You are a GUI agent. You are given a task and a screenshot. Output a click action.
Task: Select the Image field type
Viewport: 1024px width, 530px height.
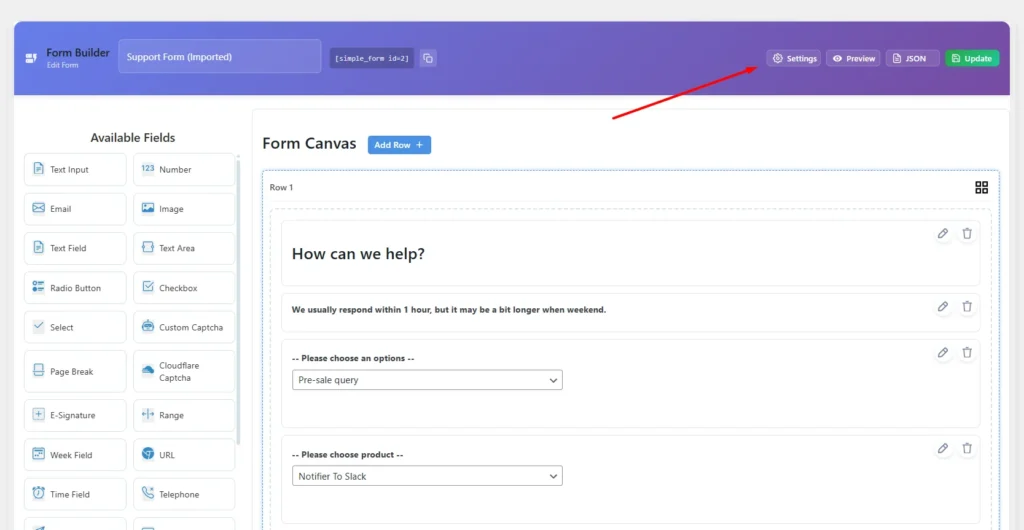pos(184,209)
